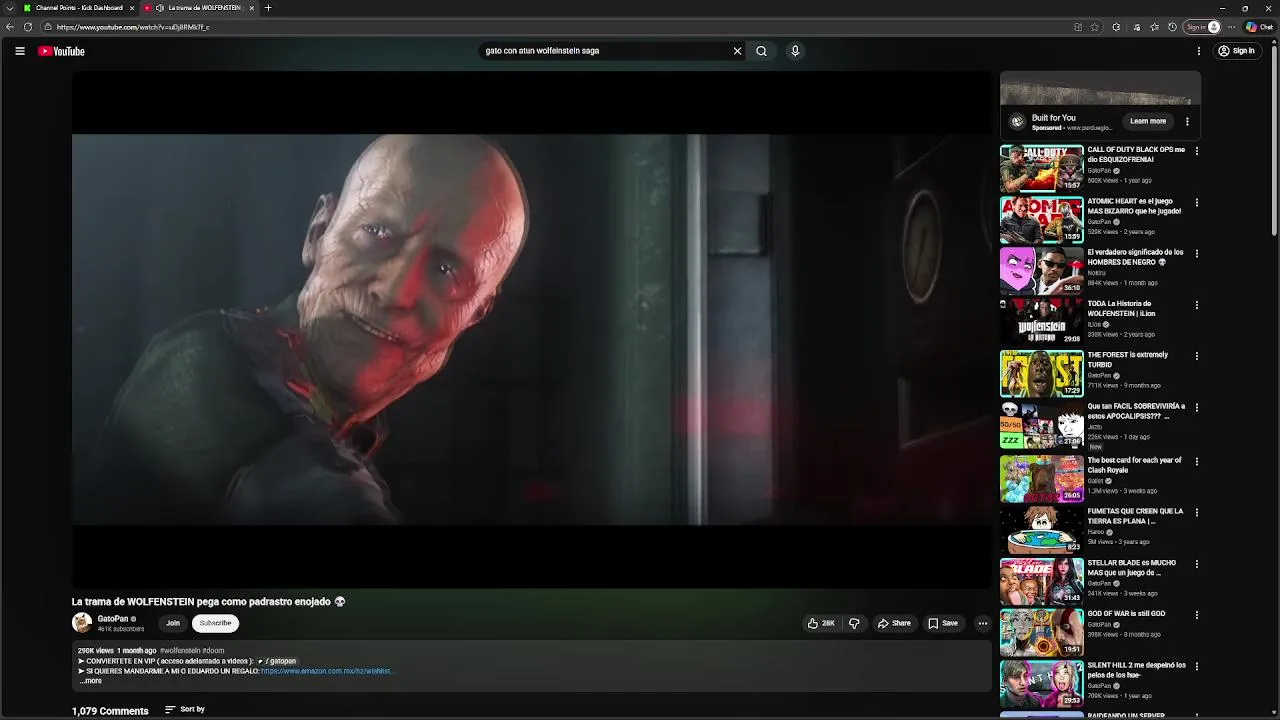Mute tab using speaker icon on tab
Viewport: 1280px width, 720px height.
[x=160, y=8]
